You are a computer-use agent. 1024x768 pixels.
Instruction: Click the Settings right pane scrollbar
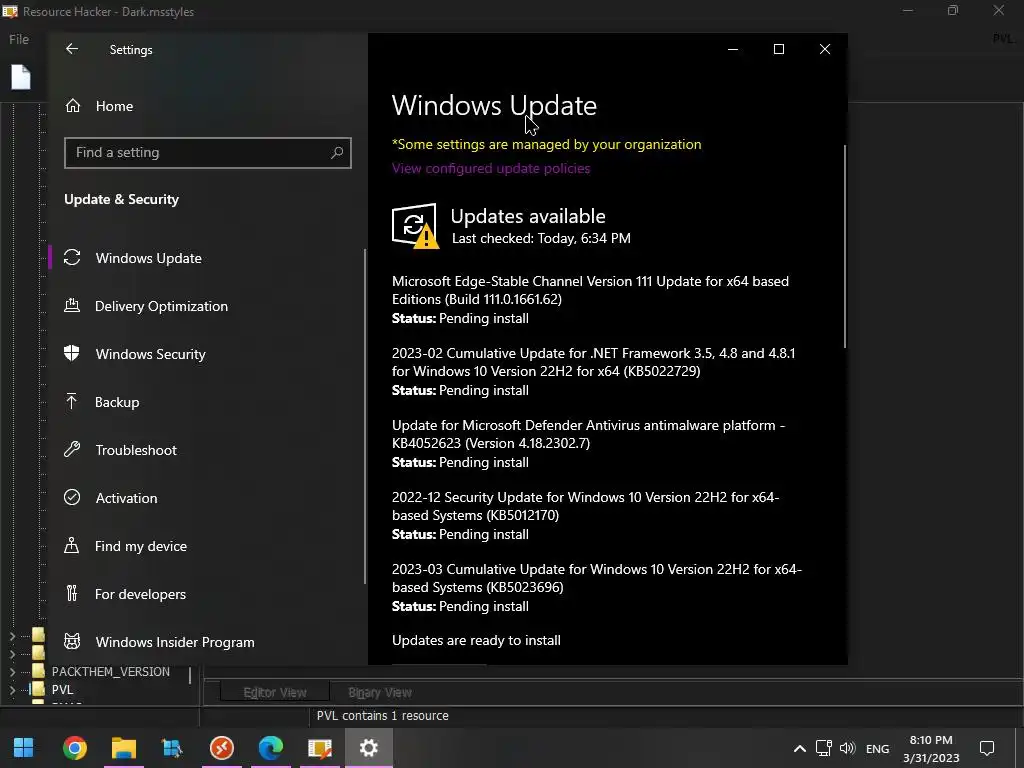click(844, 246)
